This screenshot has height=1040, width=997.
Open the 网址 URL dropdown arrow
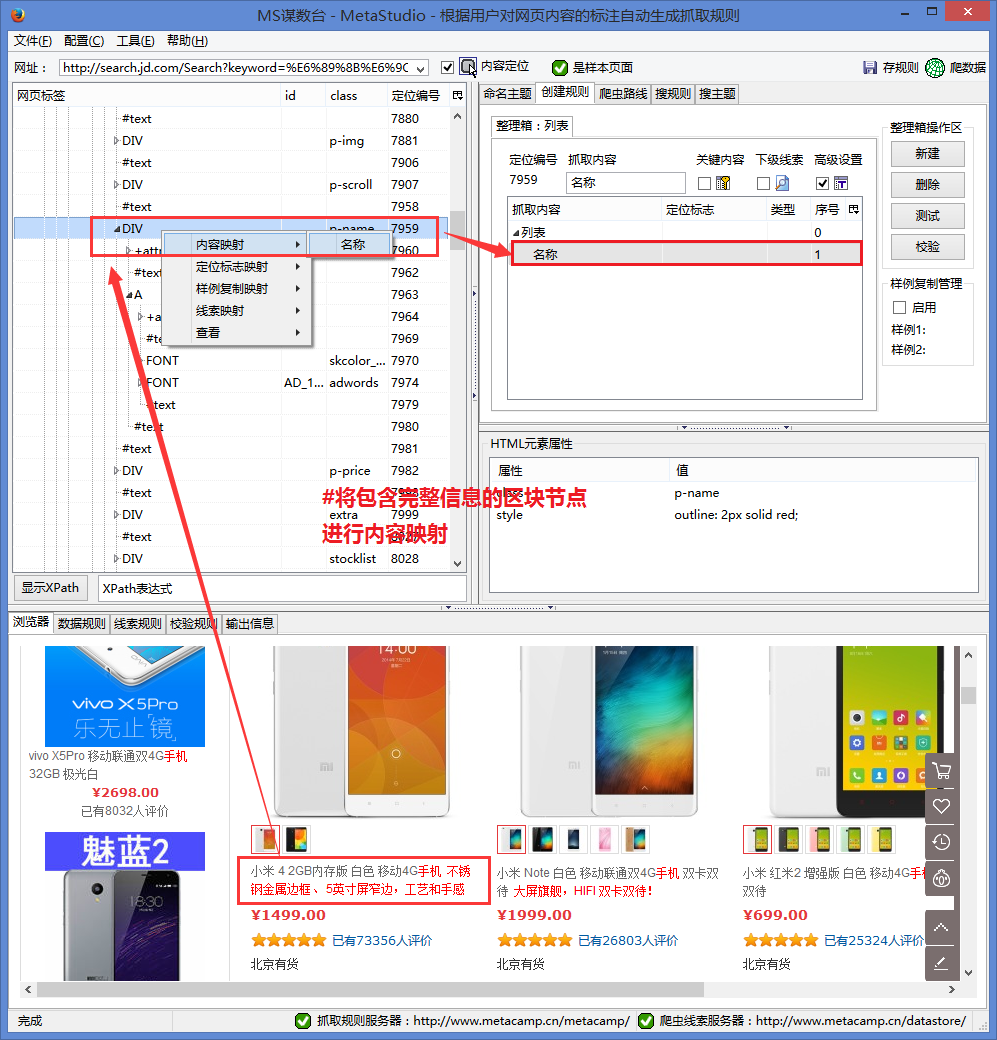tap(421, 68)
